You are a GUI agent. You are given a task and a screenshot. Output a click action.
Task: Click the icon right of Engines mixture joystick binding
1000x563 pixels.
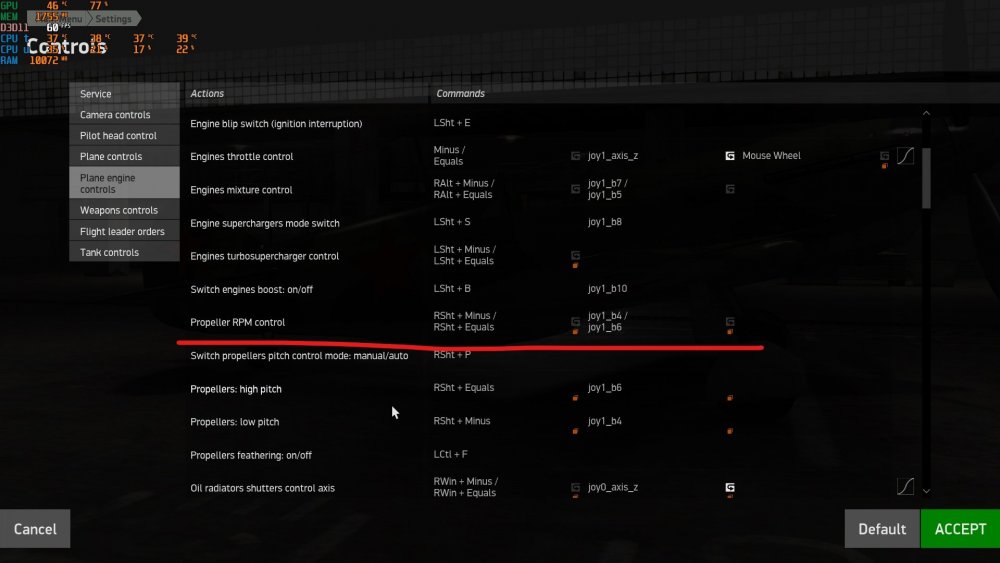tap(731, 189)
